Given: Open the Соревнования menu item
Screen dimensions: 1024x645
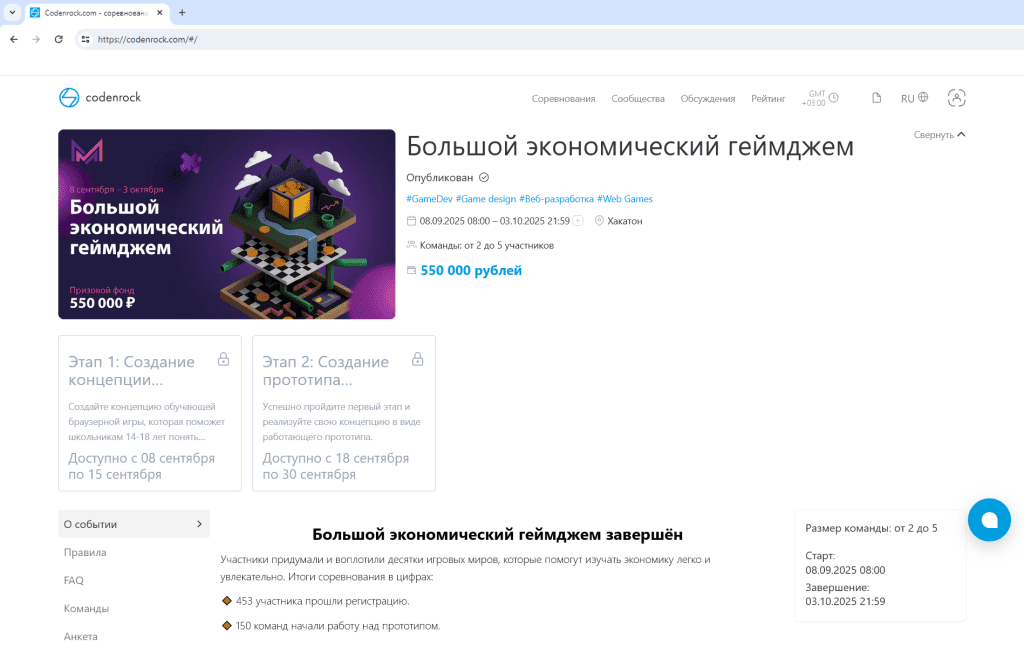Looking at the screenshot, I should click(x=563, y=99).
